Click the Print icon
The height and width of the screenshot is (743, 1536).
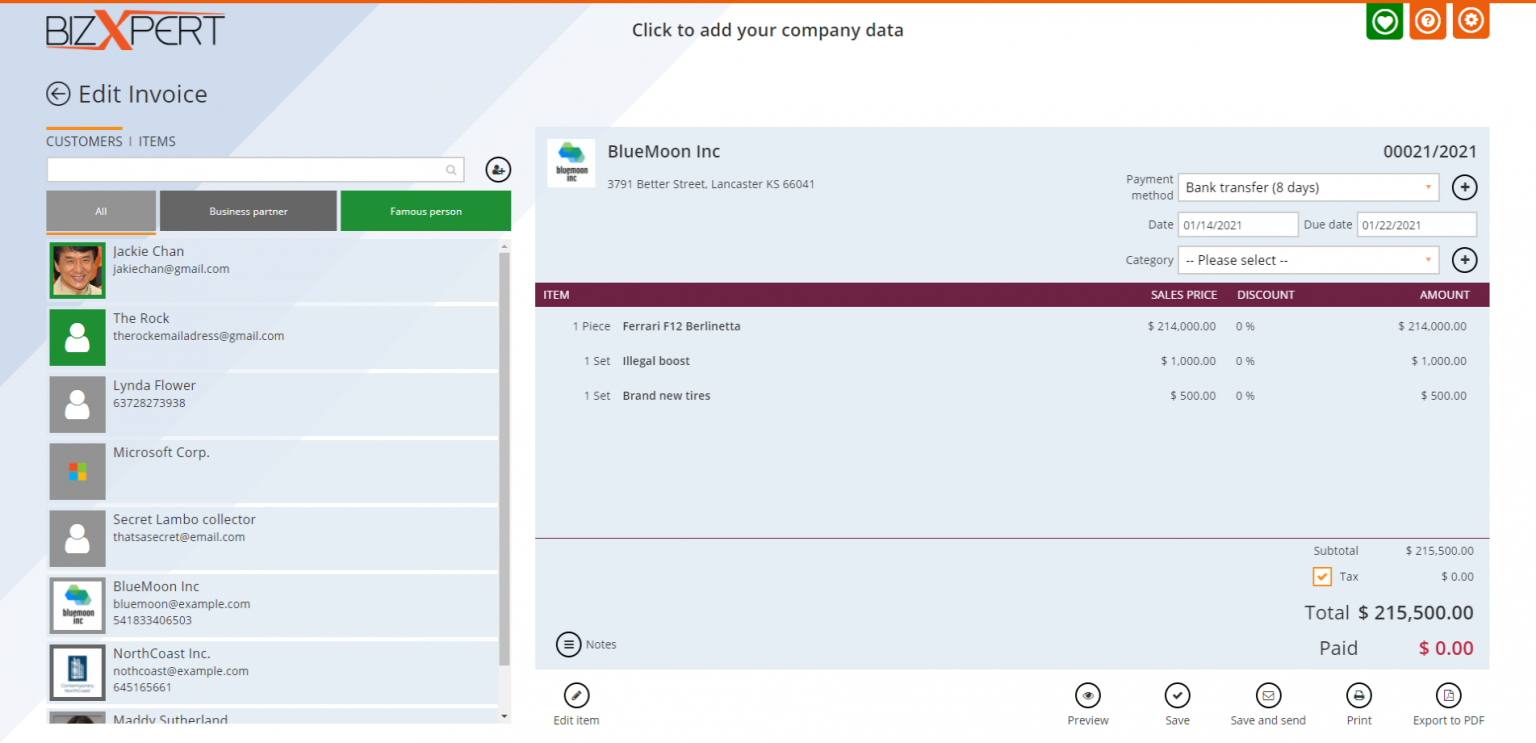point(1358,696)
